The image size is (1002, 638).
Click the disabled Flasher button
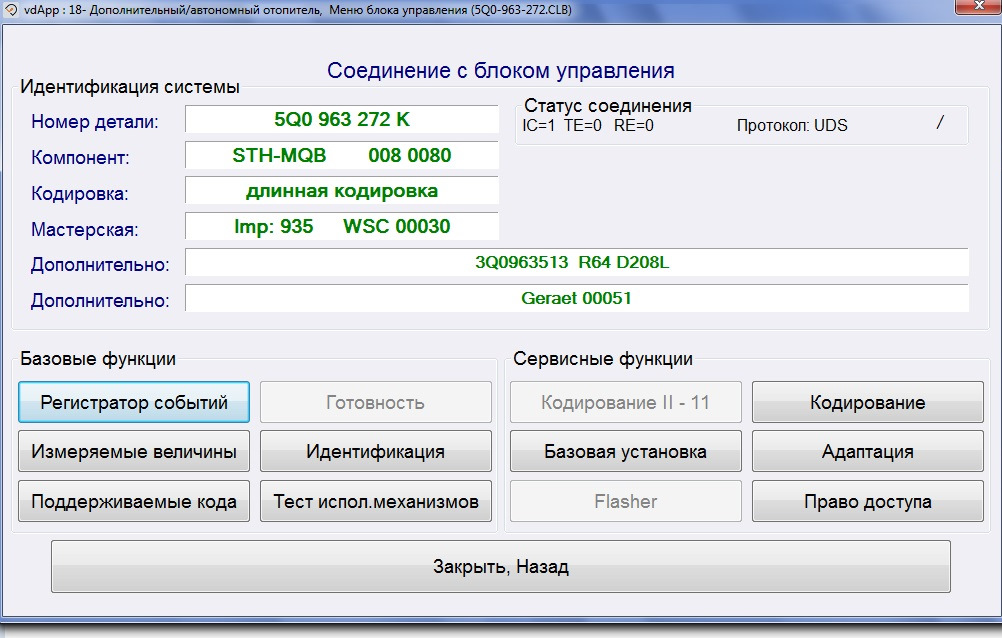(626, 501)
